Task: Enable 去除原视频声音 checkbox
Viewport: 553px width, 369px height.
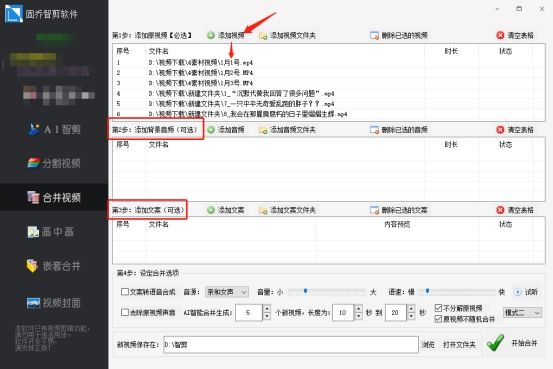Action: pyautogui.click(x=125, y=312)
